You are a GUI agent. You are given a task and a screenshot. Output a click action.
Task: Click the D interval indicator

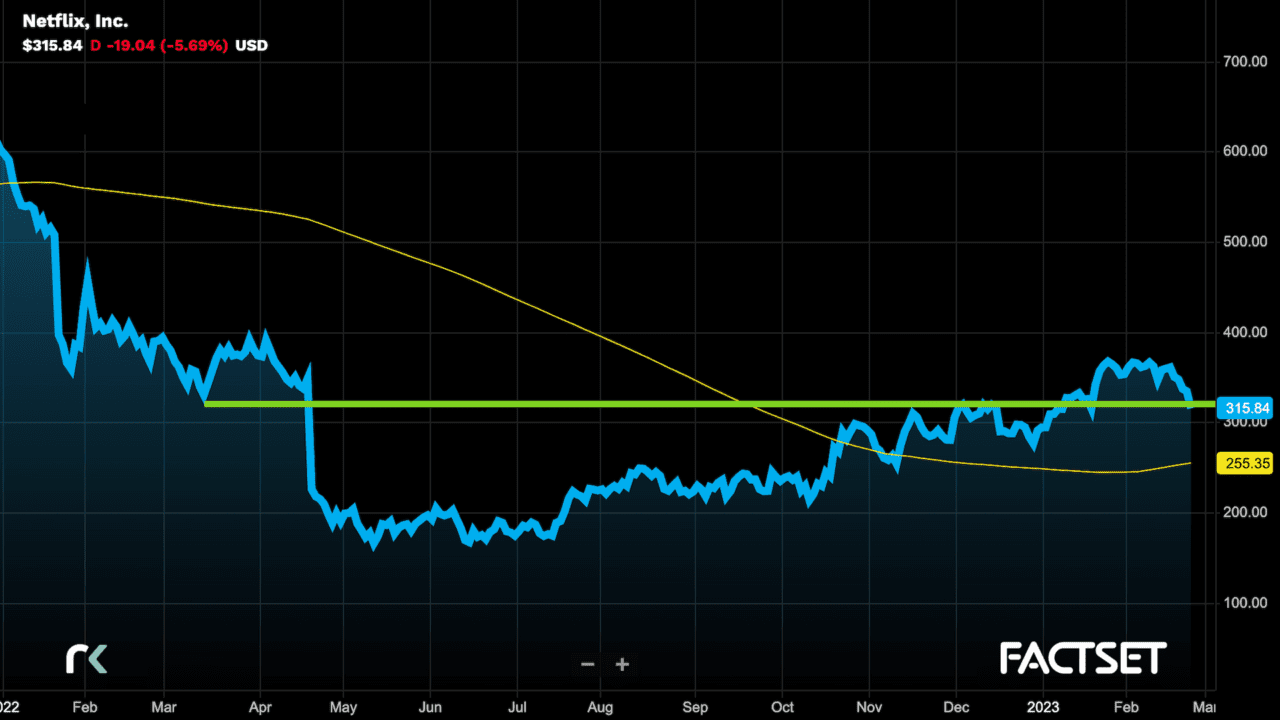tap(96, 45)
